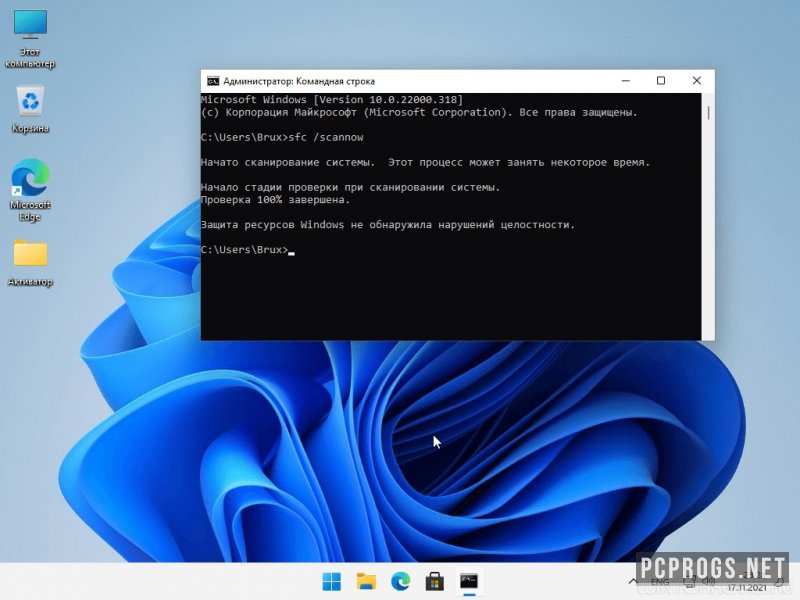Image resolution: width=800 pixels, height=600 pixels.
Task: Show hidden tray icons chevron
Action: click(633, 581)
